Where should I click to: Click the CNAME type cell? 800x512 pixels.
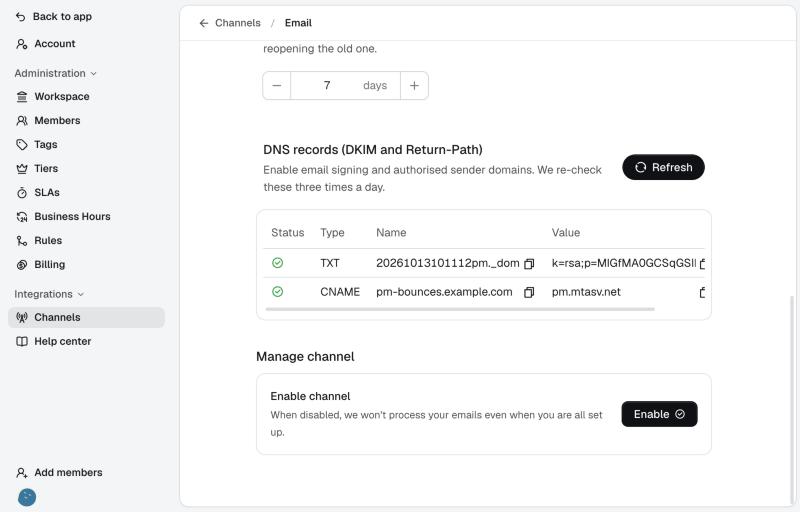pyautogui.click(x=340, y=292)
